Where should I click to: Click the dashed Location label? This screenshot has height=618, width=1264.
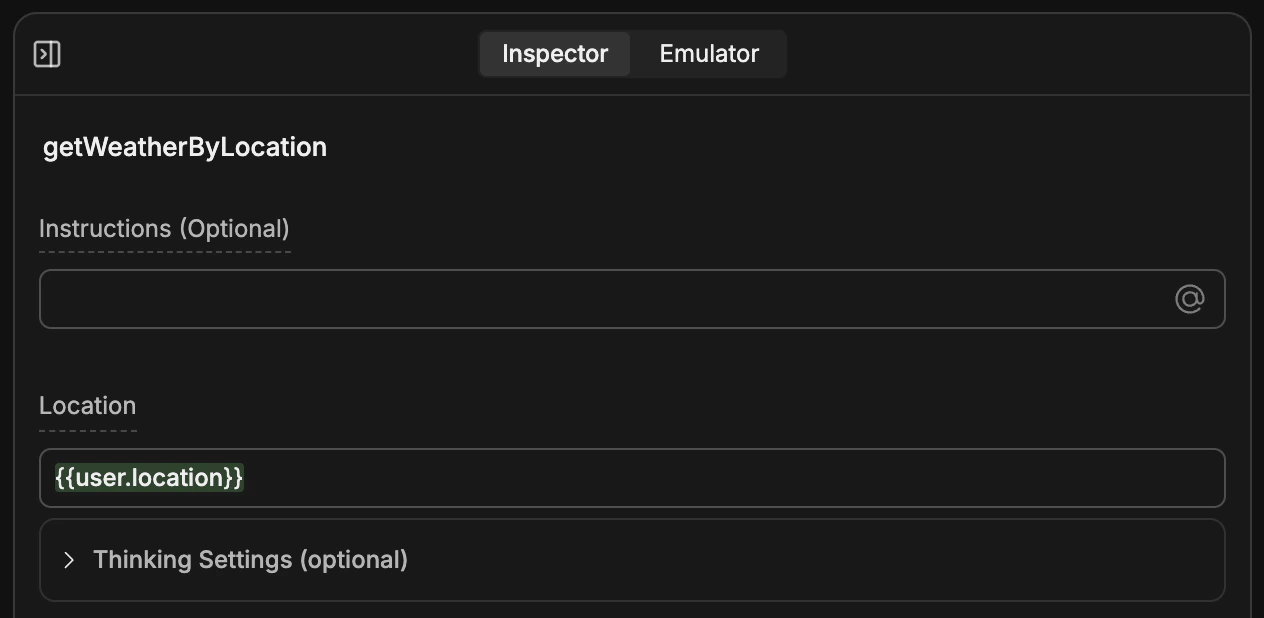pyautogui.click(x=87, y=405)
